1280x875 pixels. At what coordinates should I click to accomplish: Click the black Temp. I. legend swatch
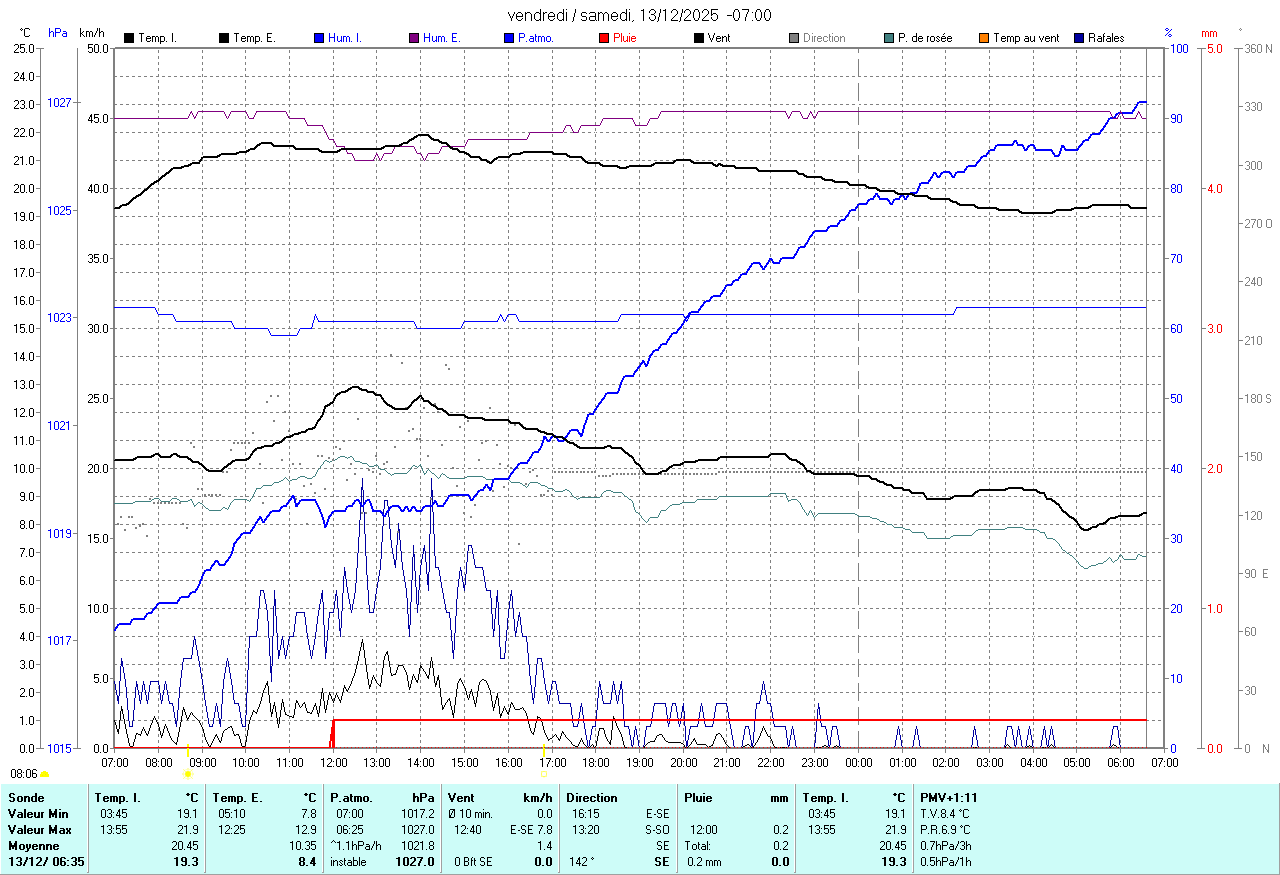pyautogui.click(x=129, y=38)
